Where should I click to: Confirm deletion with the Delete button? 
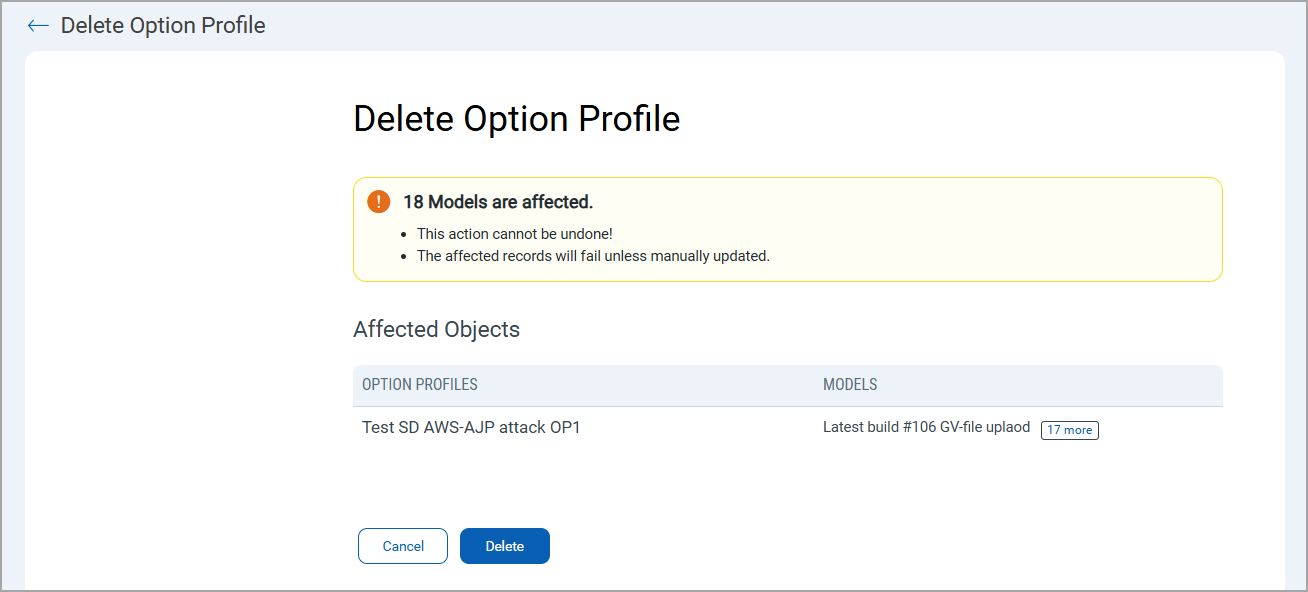click(504, 545)
